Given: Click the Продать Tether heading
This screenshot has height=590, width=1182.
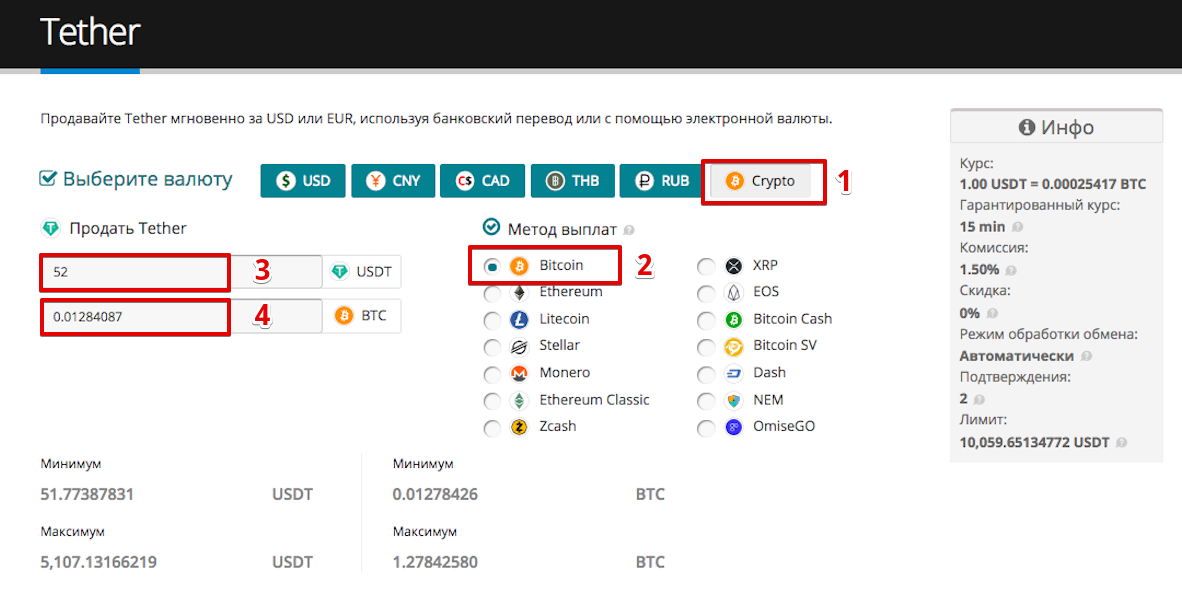Looking at the screenshot, I should coord(128,228).
